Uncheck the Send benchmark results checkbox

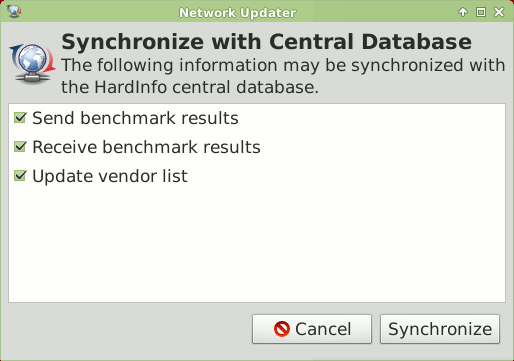(20, 118)
